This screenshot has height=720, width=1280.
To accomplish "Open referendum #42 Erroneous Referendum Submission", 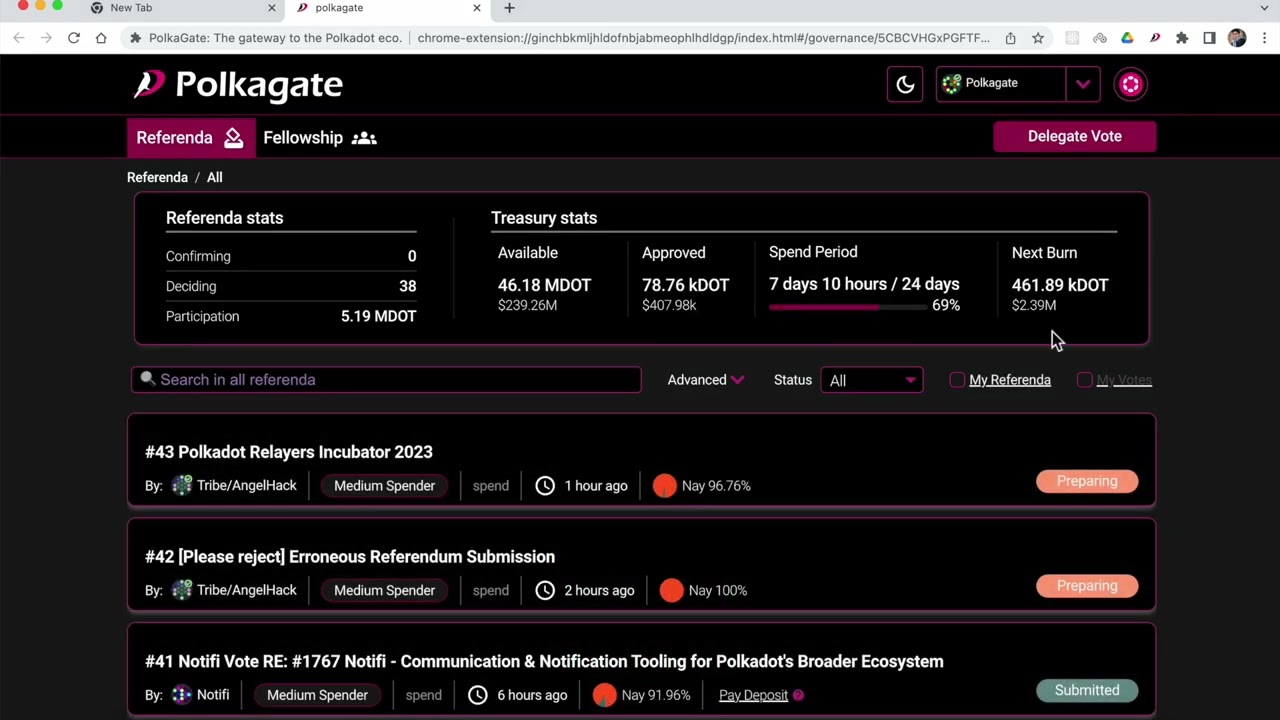I will (x=350, y=557).
